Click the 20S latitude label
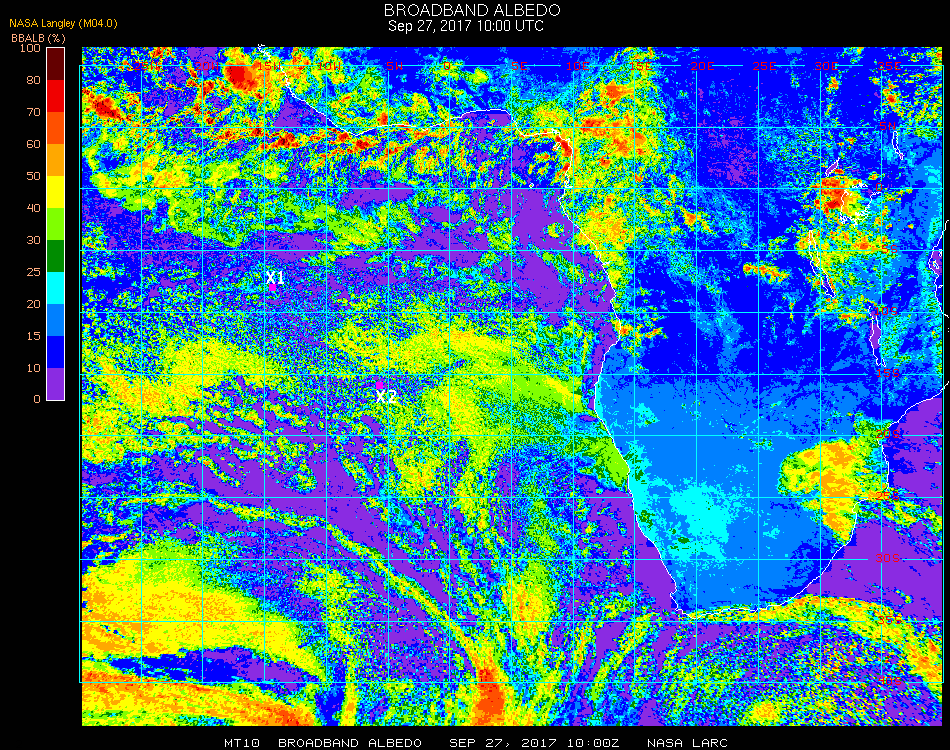This screenshot has width=950, height=750. pyautogui.click(x=888, y=434)
